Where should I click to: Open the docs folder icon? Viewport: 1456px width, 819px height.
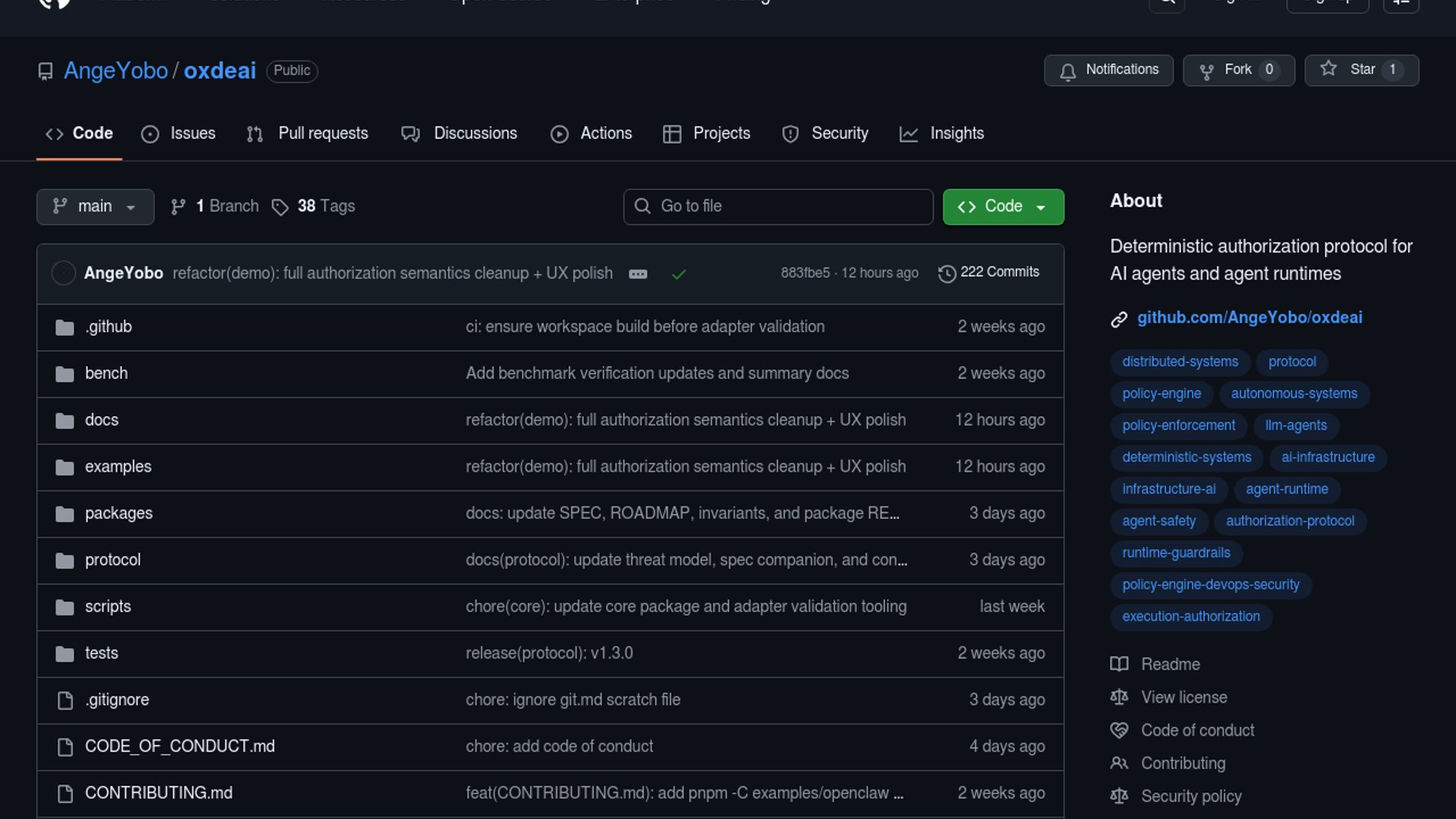tap(65, 421)
